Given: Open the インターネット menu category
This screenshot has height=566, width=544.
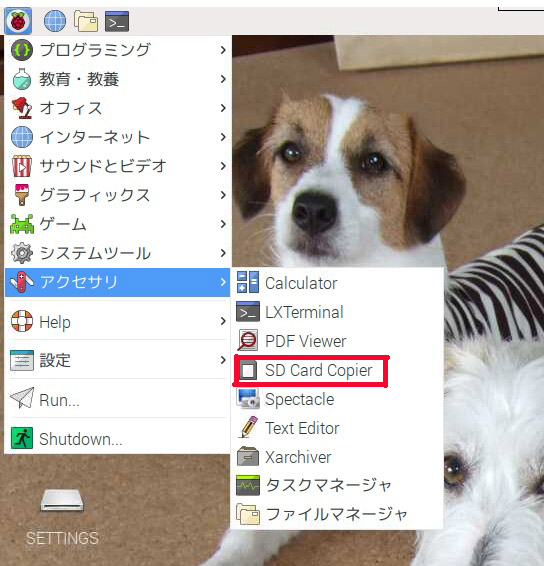Looking at the screenshot, I should (117, 137).
